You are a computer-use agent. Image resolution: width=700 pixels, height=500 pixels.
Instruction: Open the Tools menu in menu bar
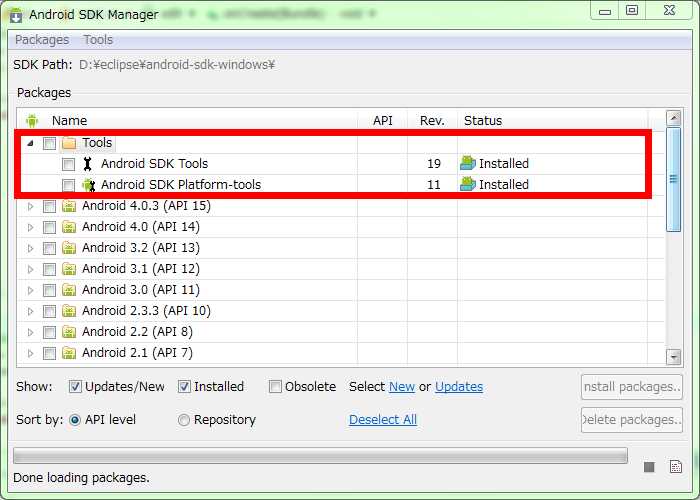coord(98,40)
